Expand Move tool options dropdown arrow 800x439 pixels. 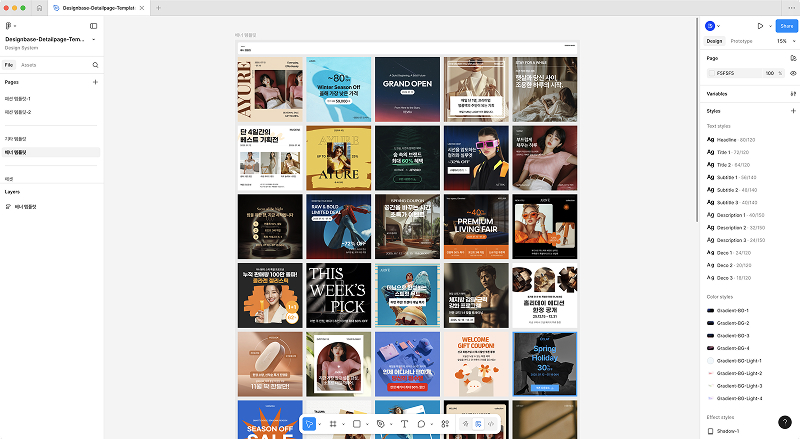coord(320,424)
